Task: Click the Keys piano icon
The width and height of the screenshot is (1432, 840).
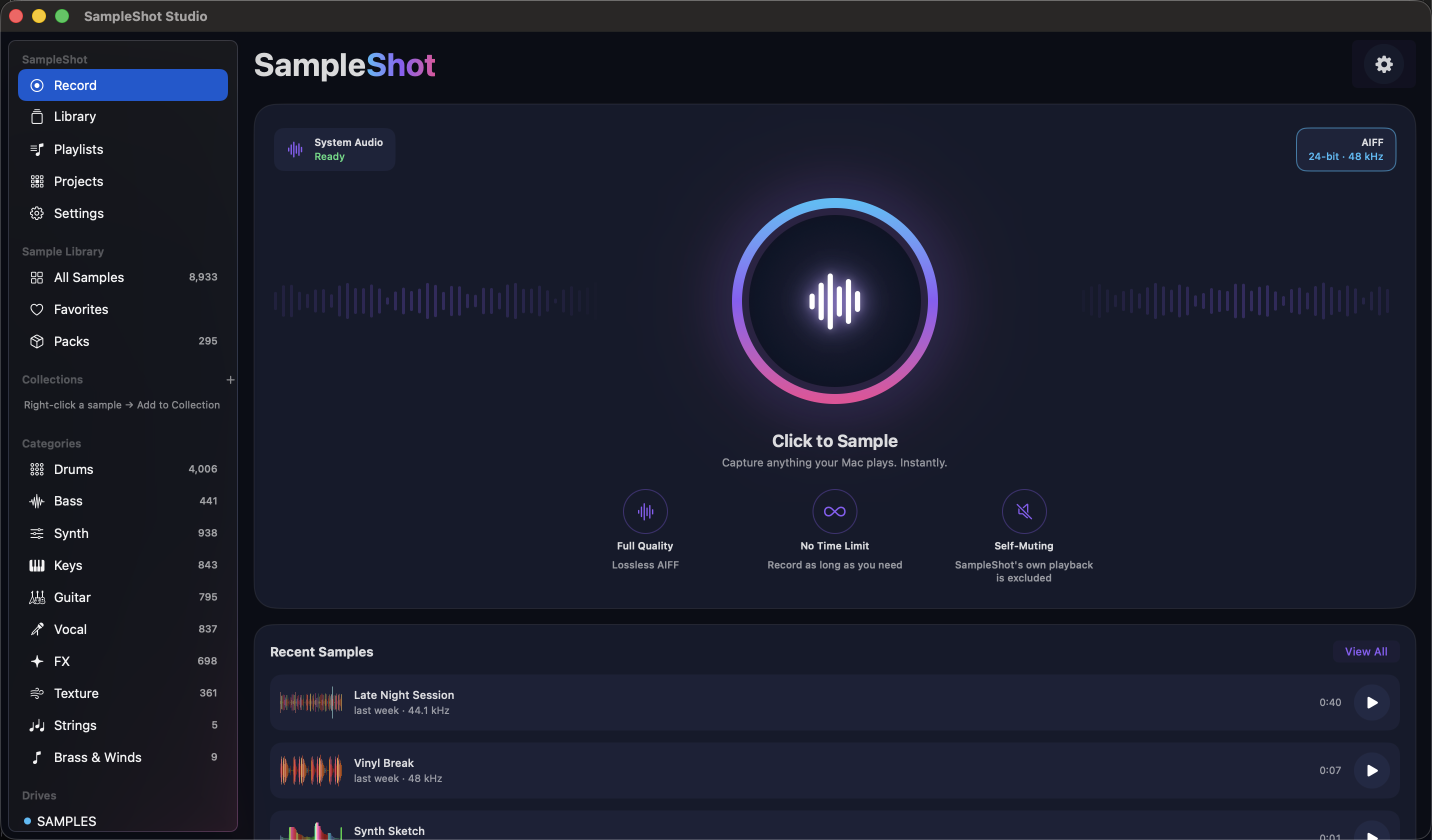Action: pos(37,565)
